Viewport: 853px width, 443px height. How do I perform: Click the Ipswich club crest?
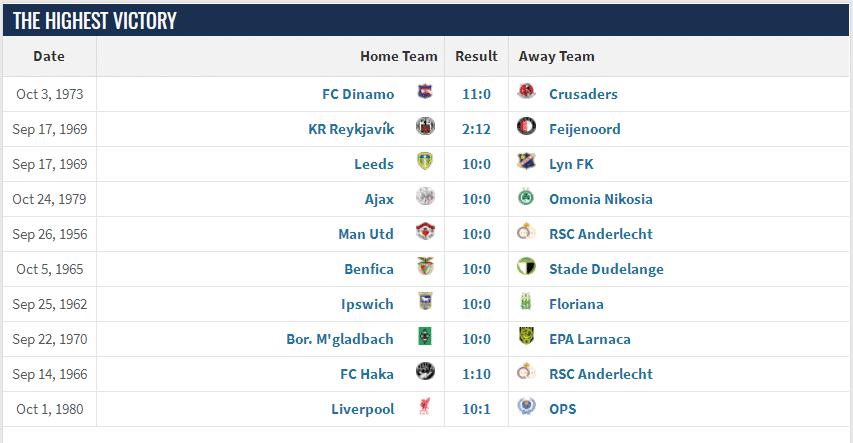click(x=425, y=301)
